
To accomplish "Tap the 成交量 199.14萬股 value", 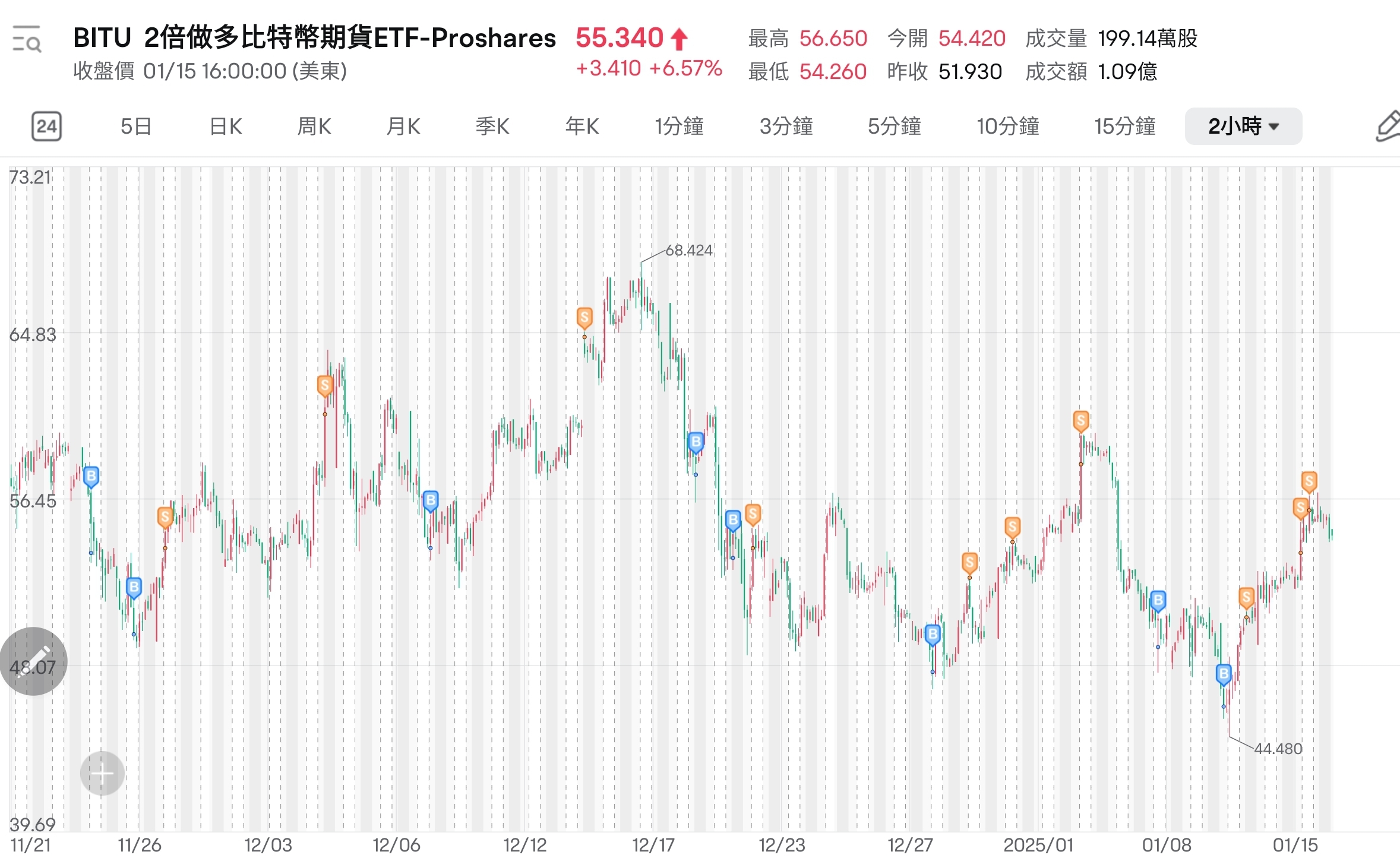I will [1148, 39].
